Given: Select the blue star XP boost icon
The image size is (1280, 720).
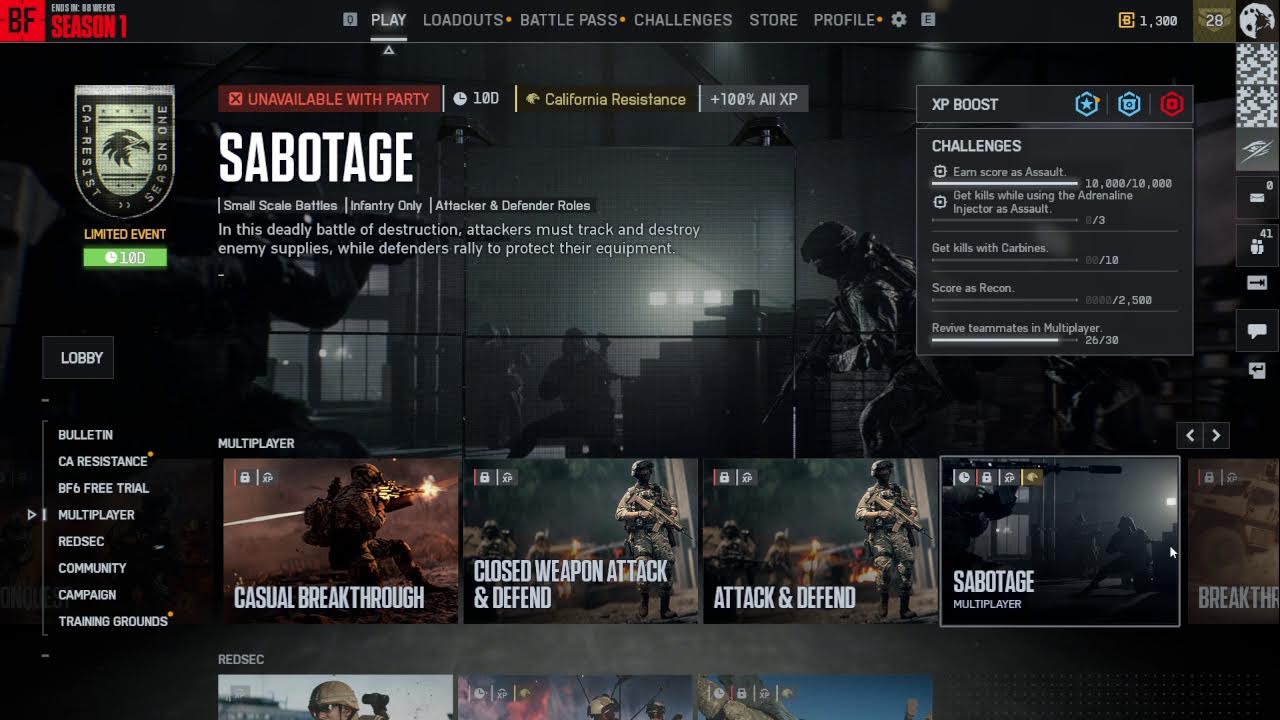Looking at the screenshot, I should 1087,104.
